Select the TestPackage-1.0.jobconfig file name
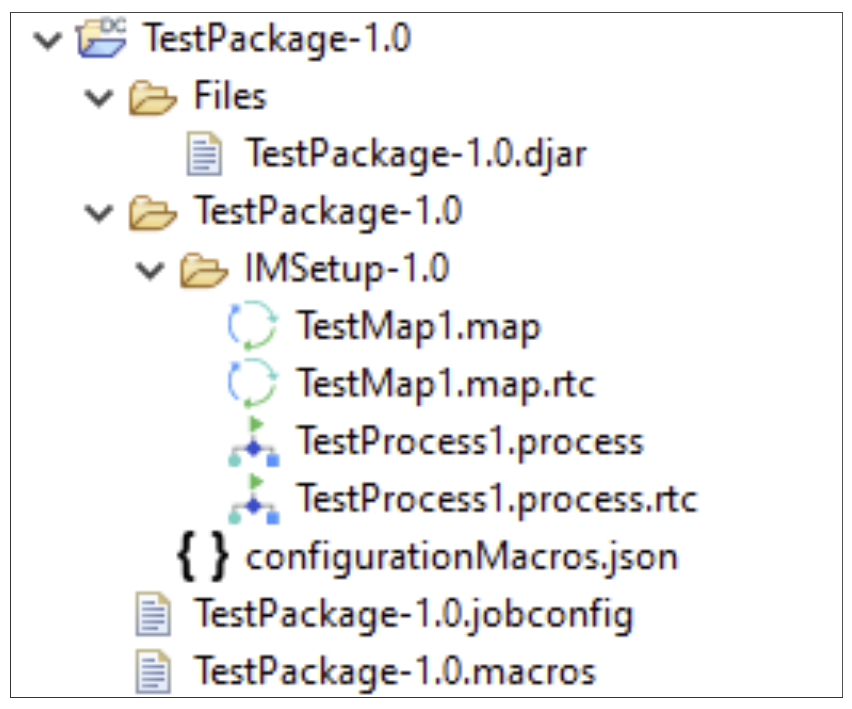852x709 pixels. click(413, 614)
